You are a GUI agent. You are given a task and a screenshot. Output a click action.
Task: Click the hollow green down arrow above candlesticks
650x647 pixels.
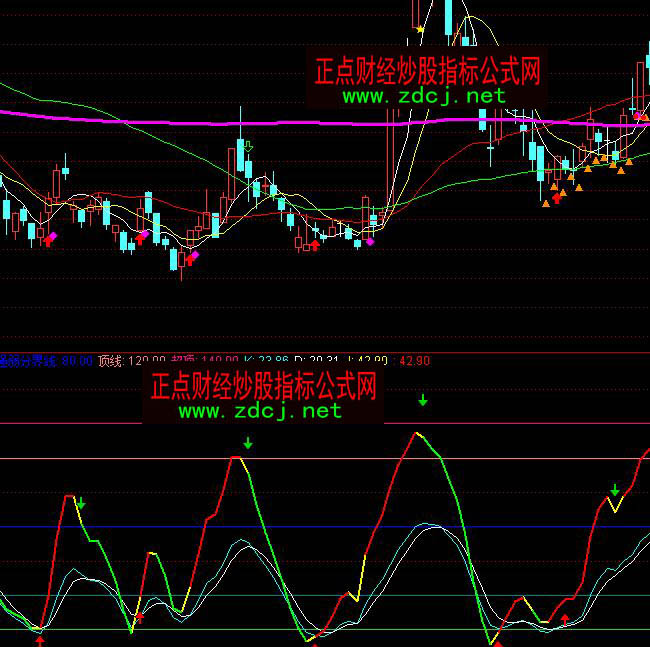249,147
